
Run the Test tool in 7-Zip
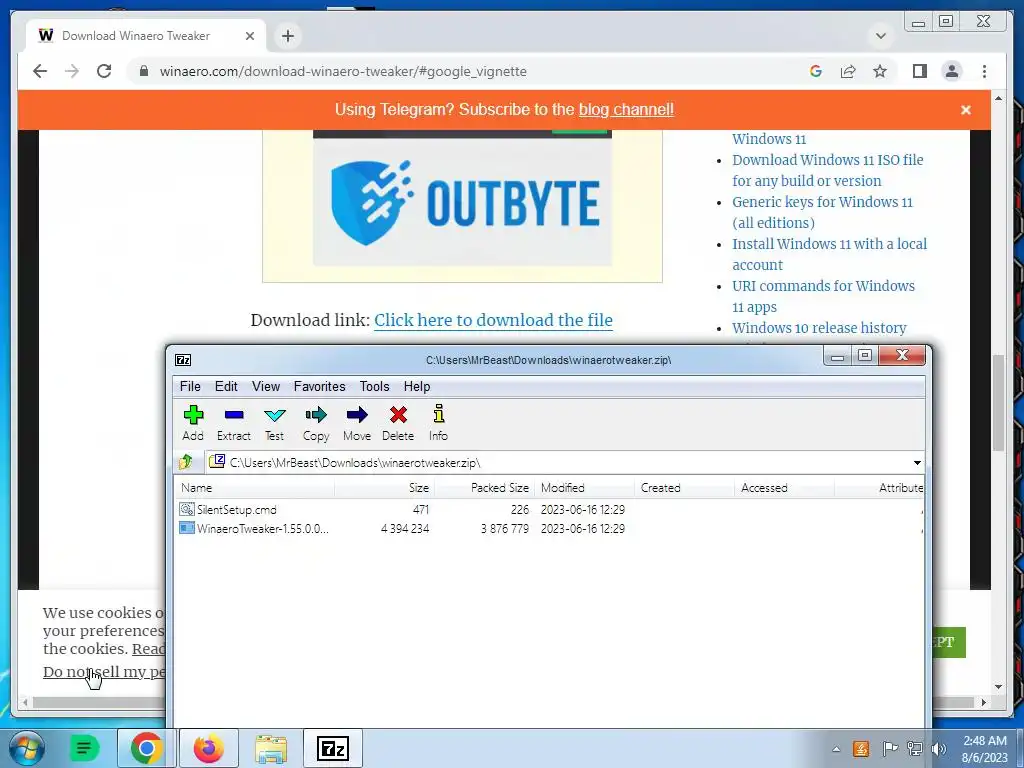(x=274, y=415)
